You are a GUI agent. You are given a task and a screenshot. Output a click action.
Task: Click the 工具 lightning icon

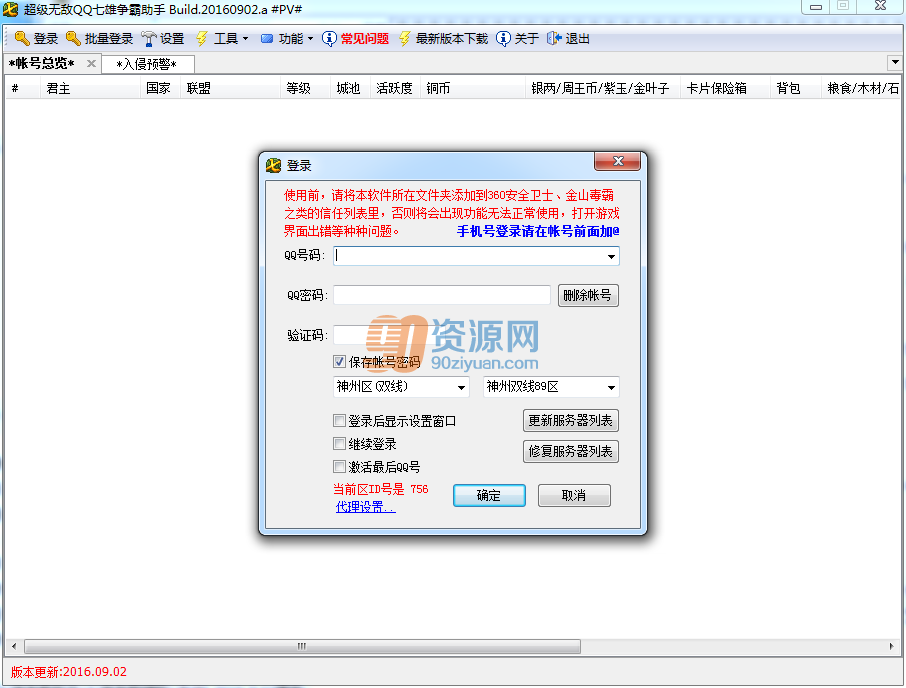[202, 39]
